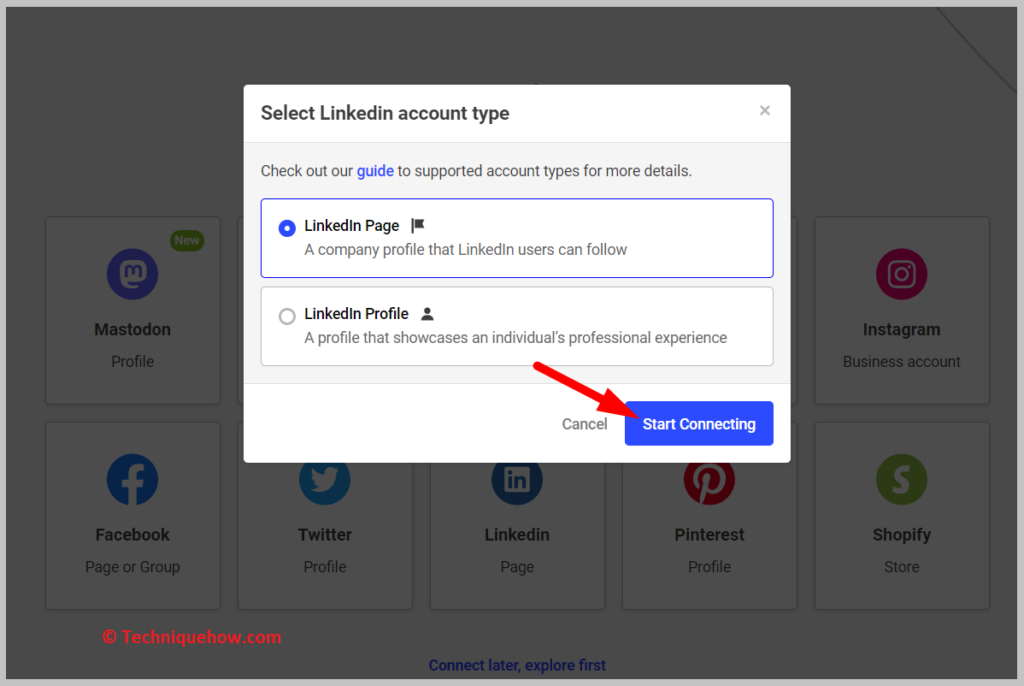1024x686 pixels.
Task: Click the New badge on Mastodon card
Action: 187,240
